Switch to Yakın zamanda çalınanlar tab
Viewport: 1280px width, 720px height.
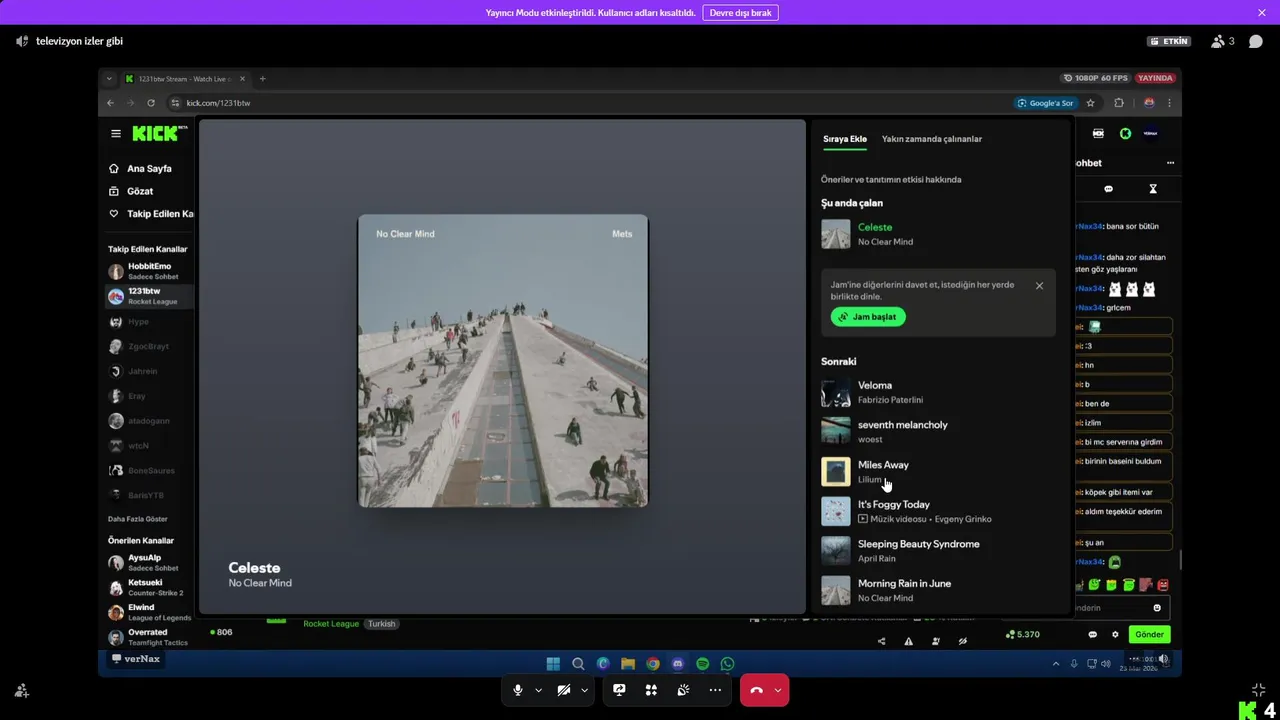point(932,139)
